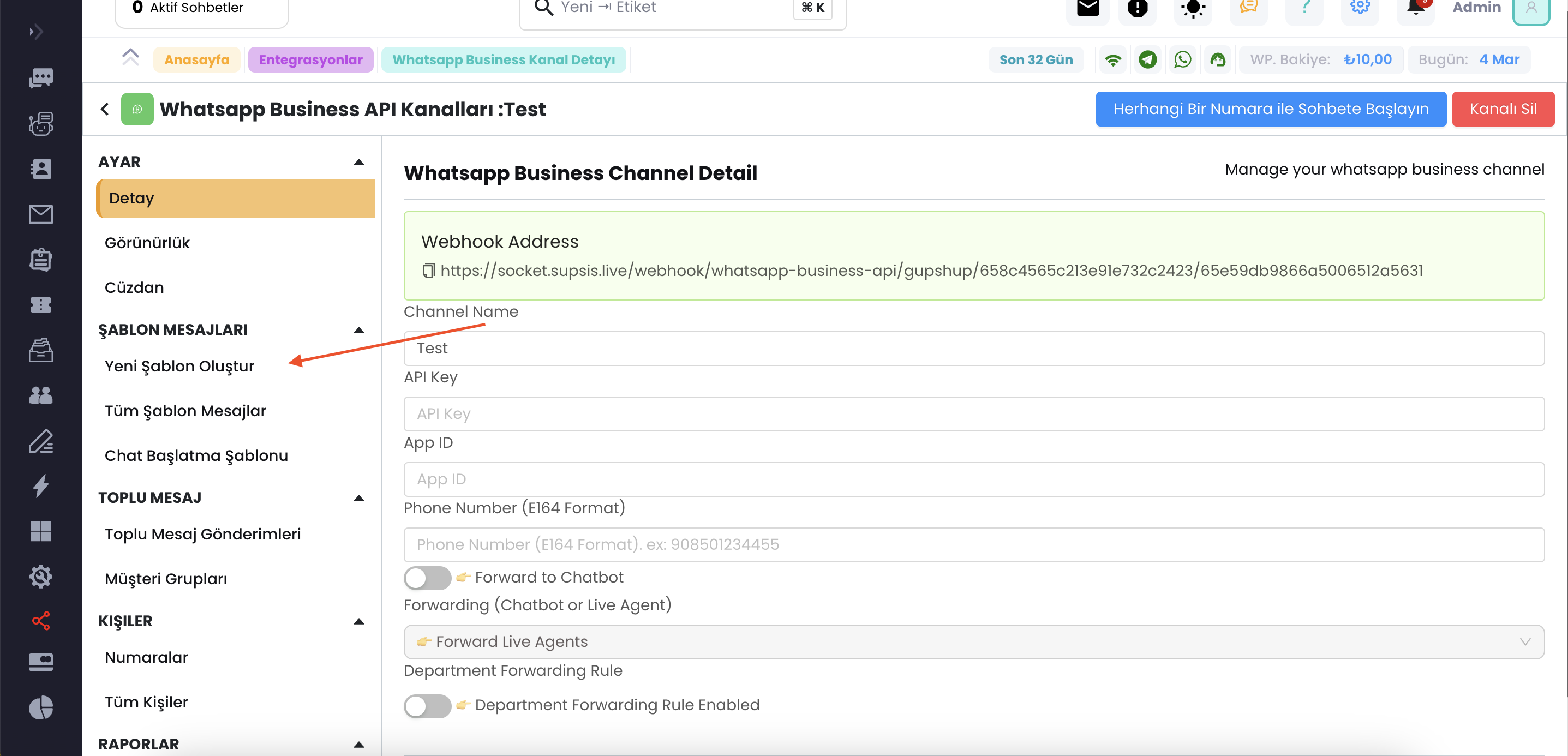Click the App ID input field
This screenshot has width=1568, height=756.
point(974,479)
